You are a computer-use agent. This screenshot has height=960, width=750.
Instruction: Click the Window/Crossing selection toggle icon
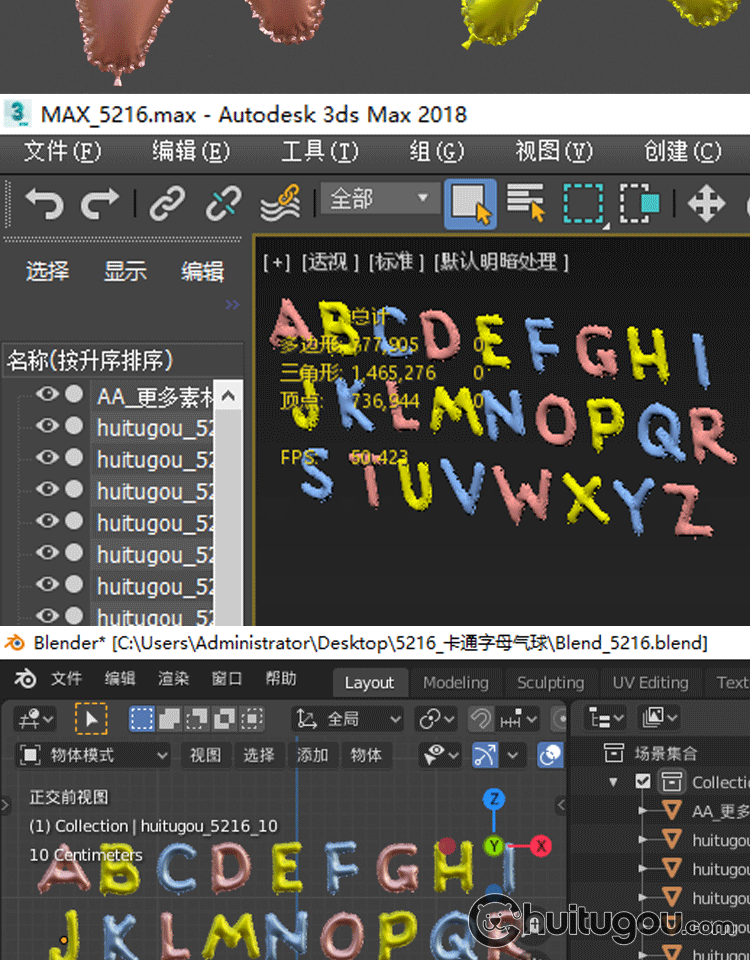(x=640, y=203)
